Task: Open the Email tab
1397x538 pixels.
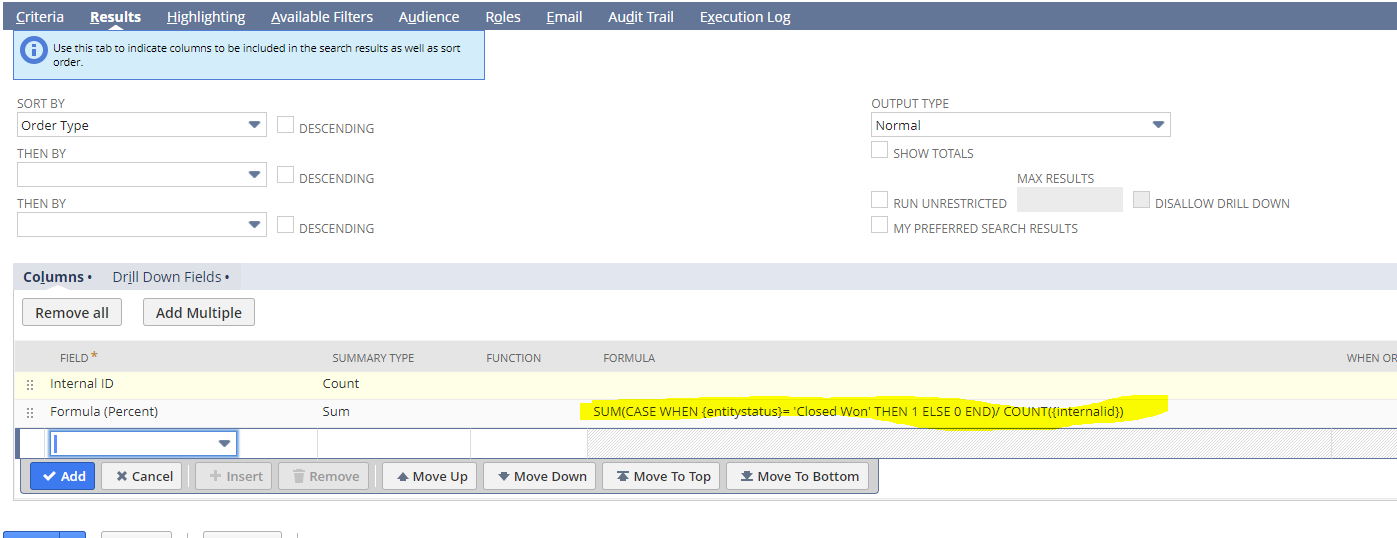Action: click(564, 17)
